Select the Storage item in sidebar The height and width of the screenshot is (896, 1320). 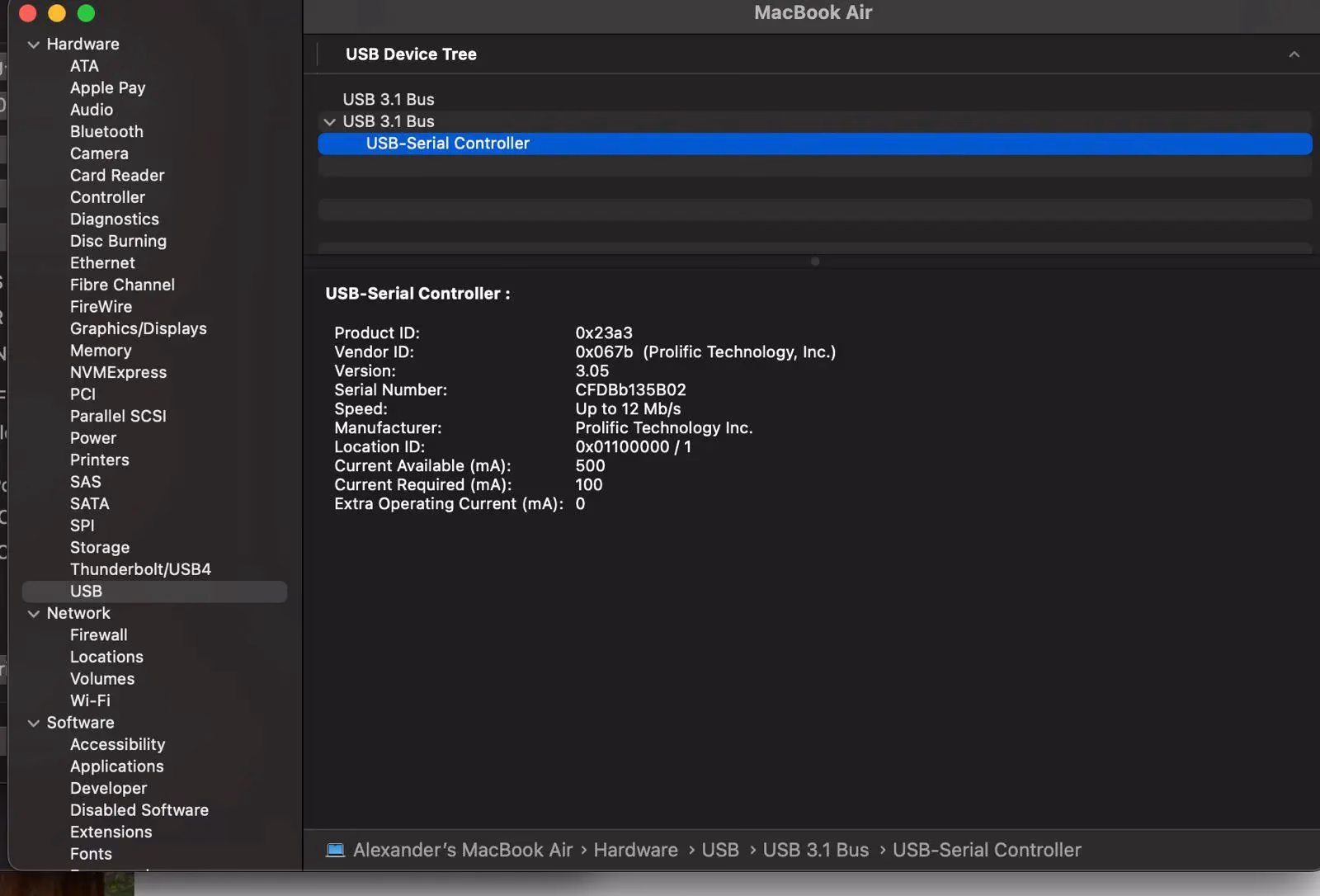click(x=100, y=548)
